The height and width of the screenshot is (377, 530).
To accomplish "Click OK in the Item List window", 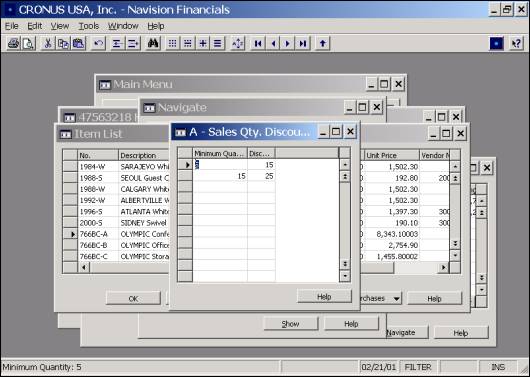I will coord(133,299).
